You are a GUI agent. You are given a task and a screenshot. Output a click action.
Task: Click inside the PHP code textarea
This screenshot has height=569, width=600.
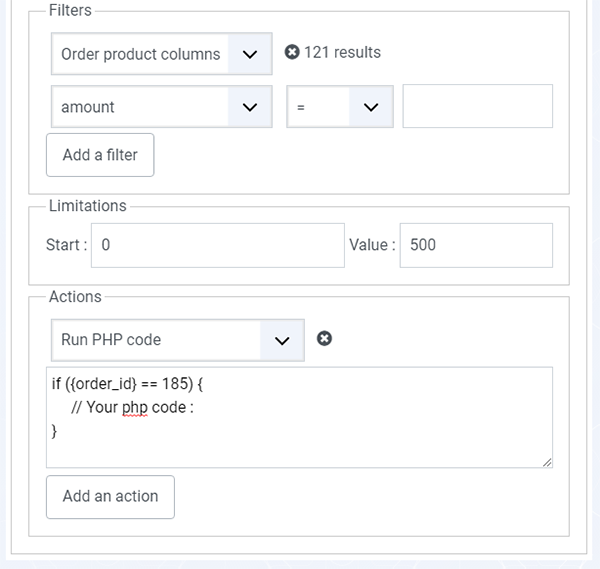tap(300, 417)
